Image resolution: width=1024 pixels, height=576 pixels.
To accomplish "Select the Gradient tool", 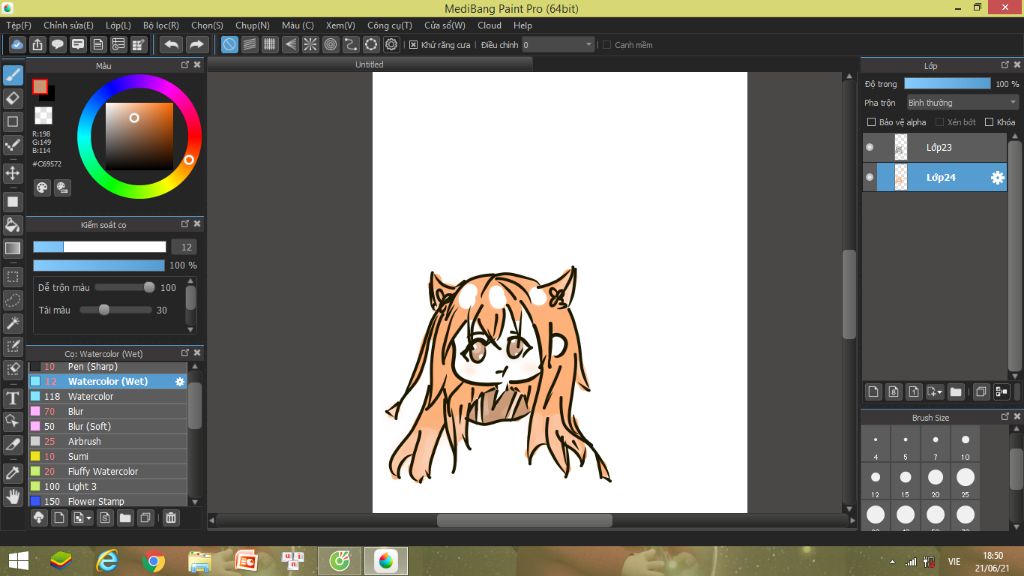I will coord(12,248).
